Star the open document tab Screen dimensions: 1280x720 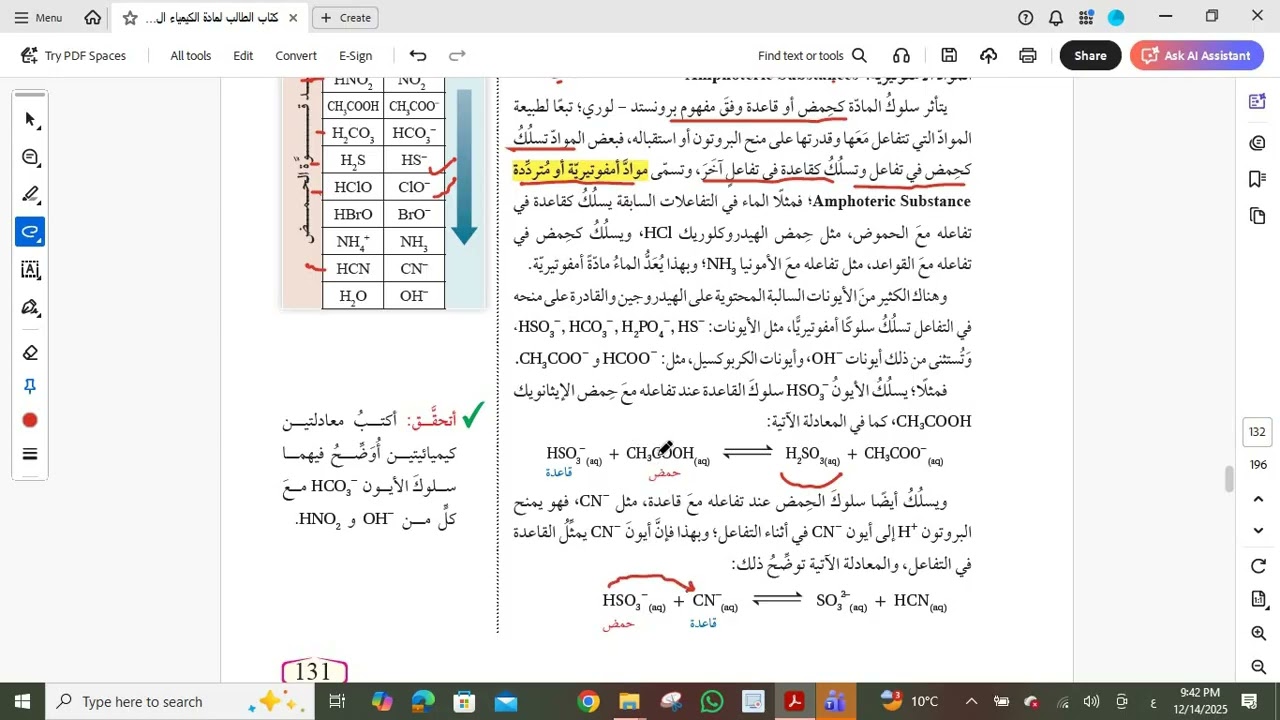click(130, 18)
